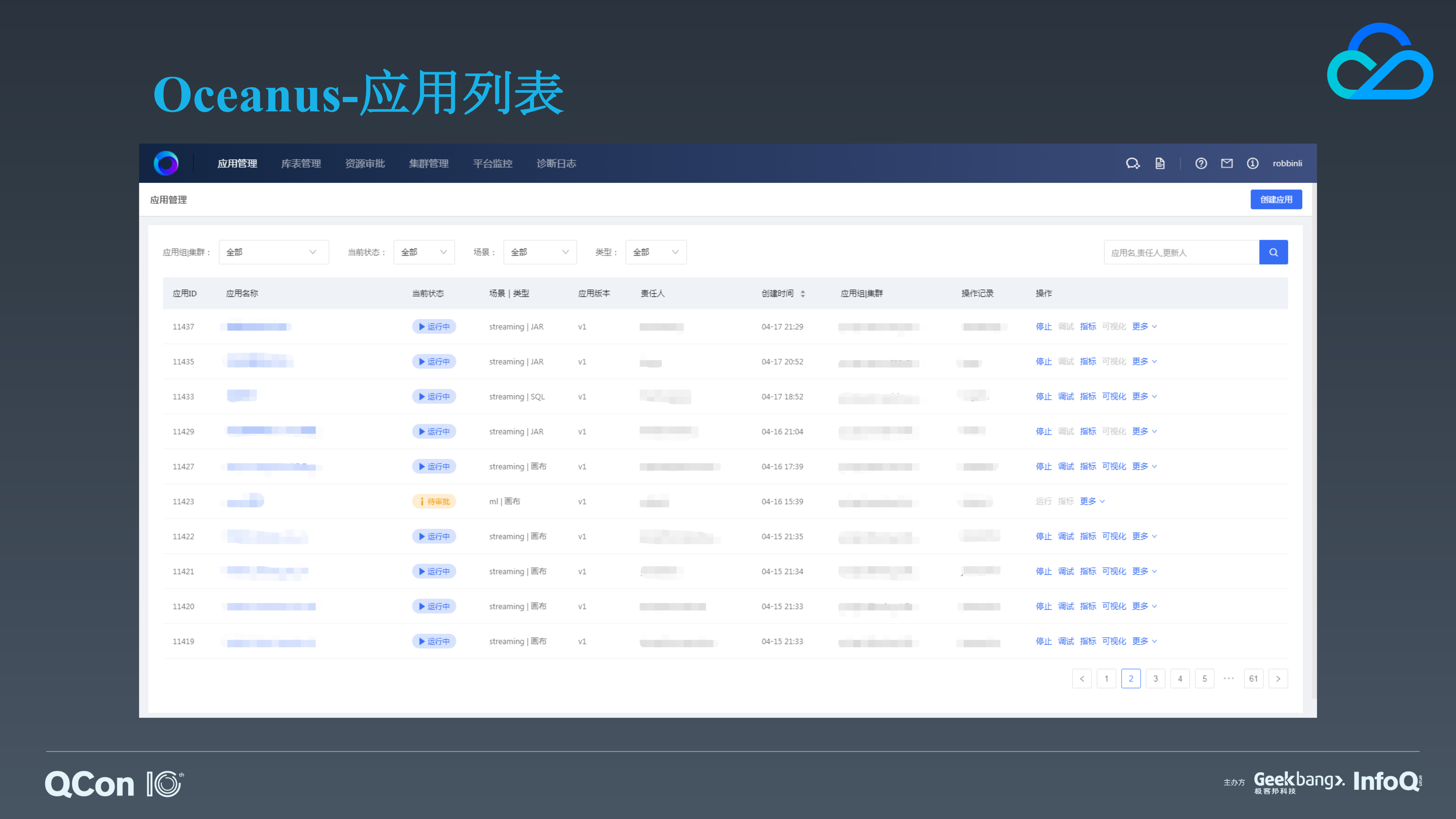Open 场景 filter dropdown
The width and height of the screenshot is (1456, 819).
(540, 252)
